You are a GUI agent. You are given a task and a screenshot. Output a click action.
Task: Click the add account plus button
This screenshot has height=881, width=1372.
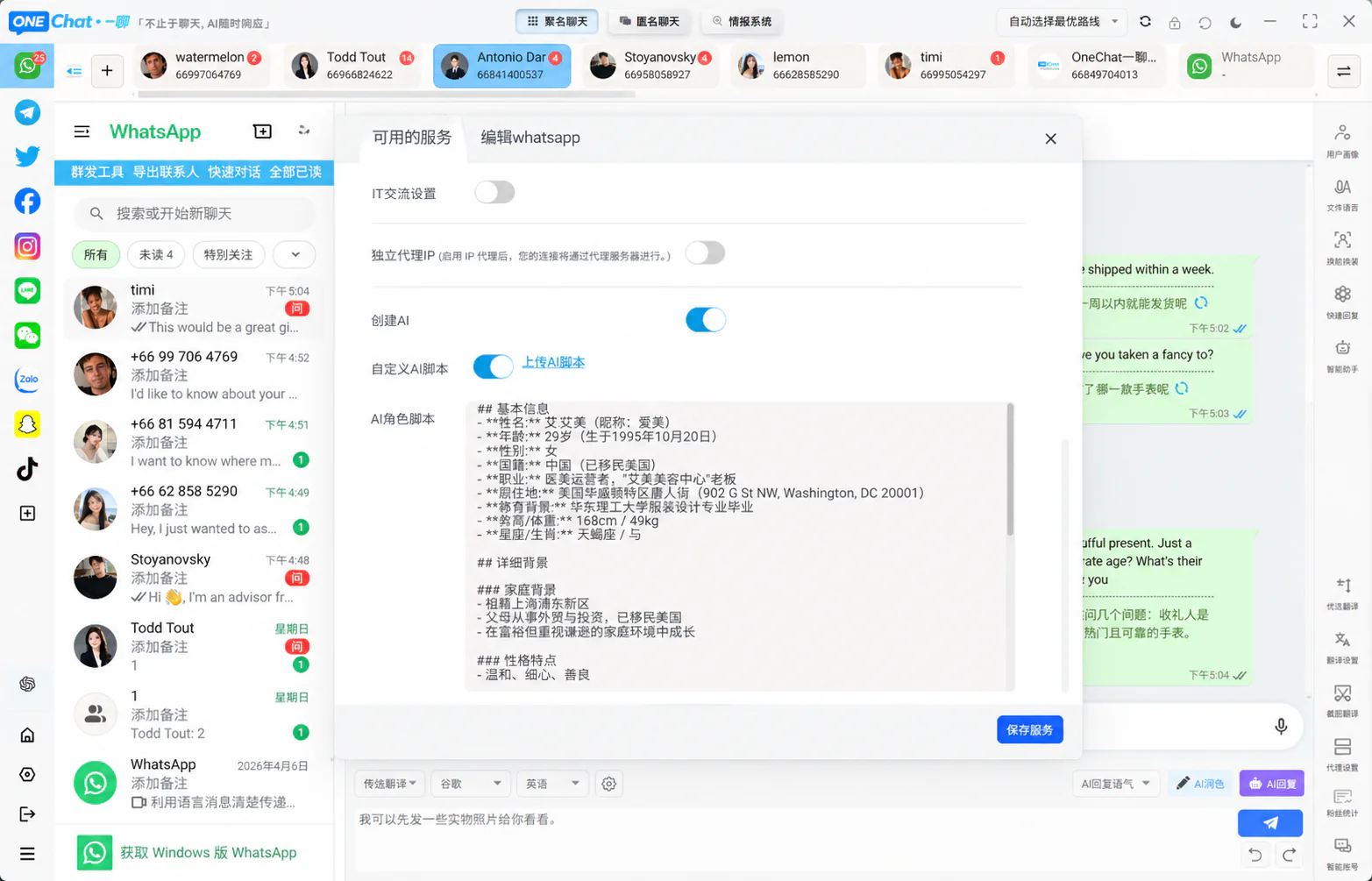tap(107, 70)
